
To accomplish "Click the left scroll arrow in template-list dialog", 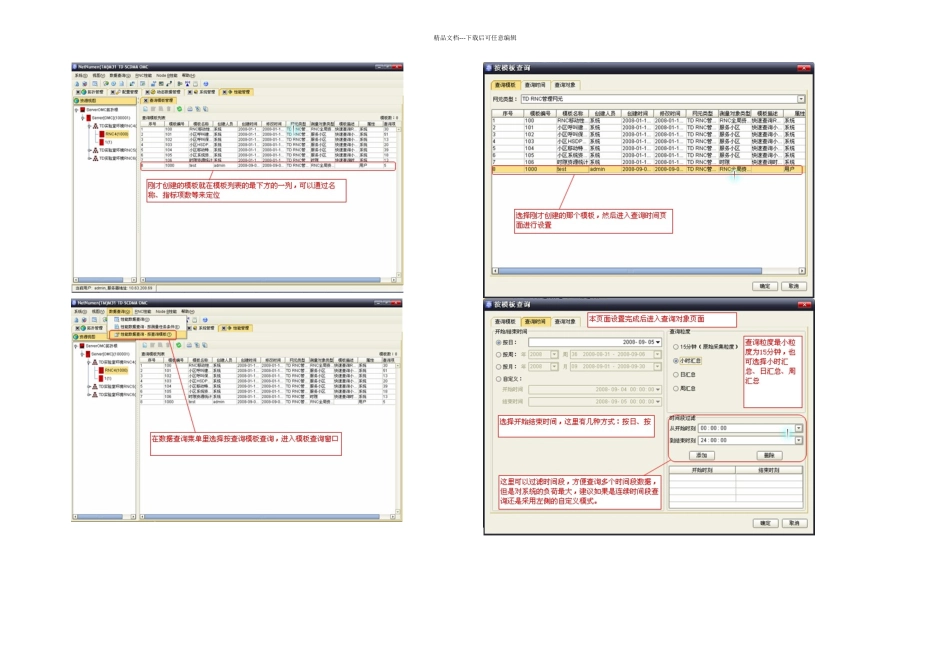I will click(495, 271).
